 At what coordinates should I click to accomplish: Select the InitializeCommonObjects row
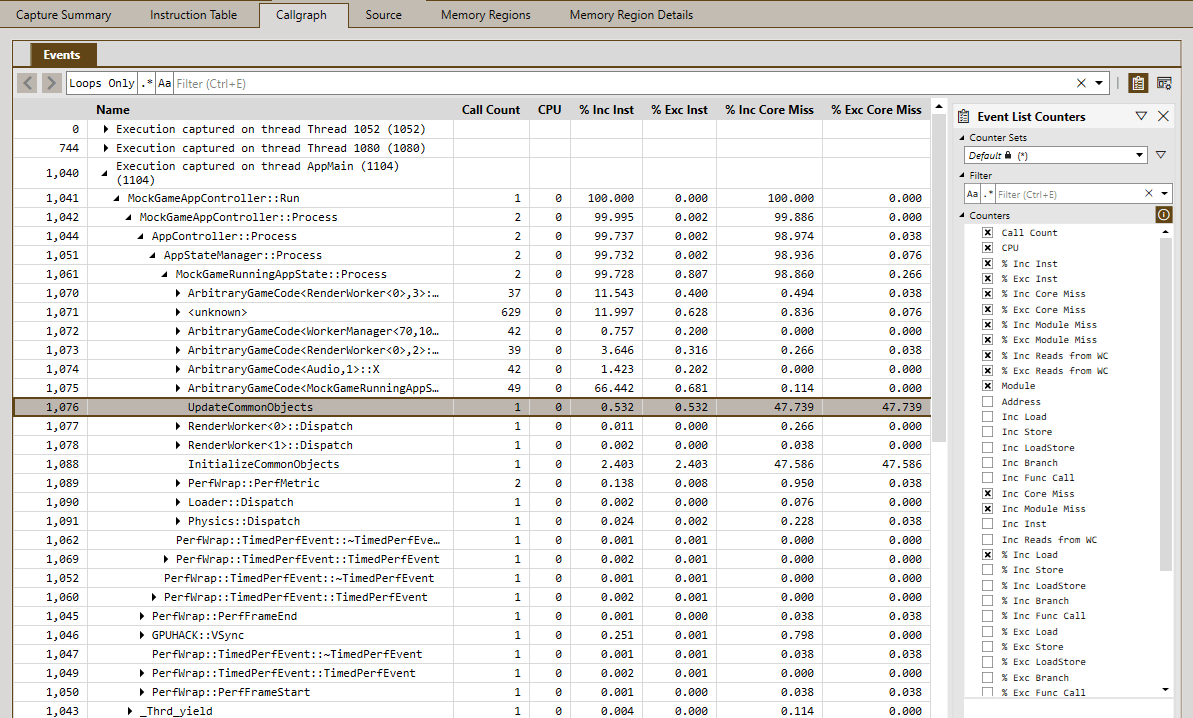pyautogui.click(x=472, y=464)
